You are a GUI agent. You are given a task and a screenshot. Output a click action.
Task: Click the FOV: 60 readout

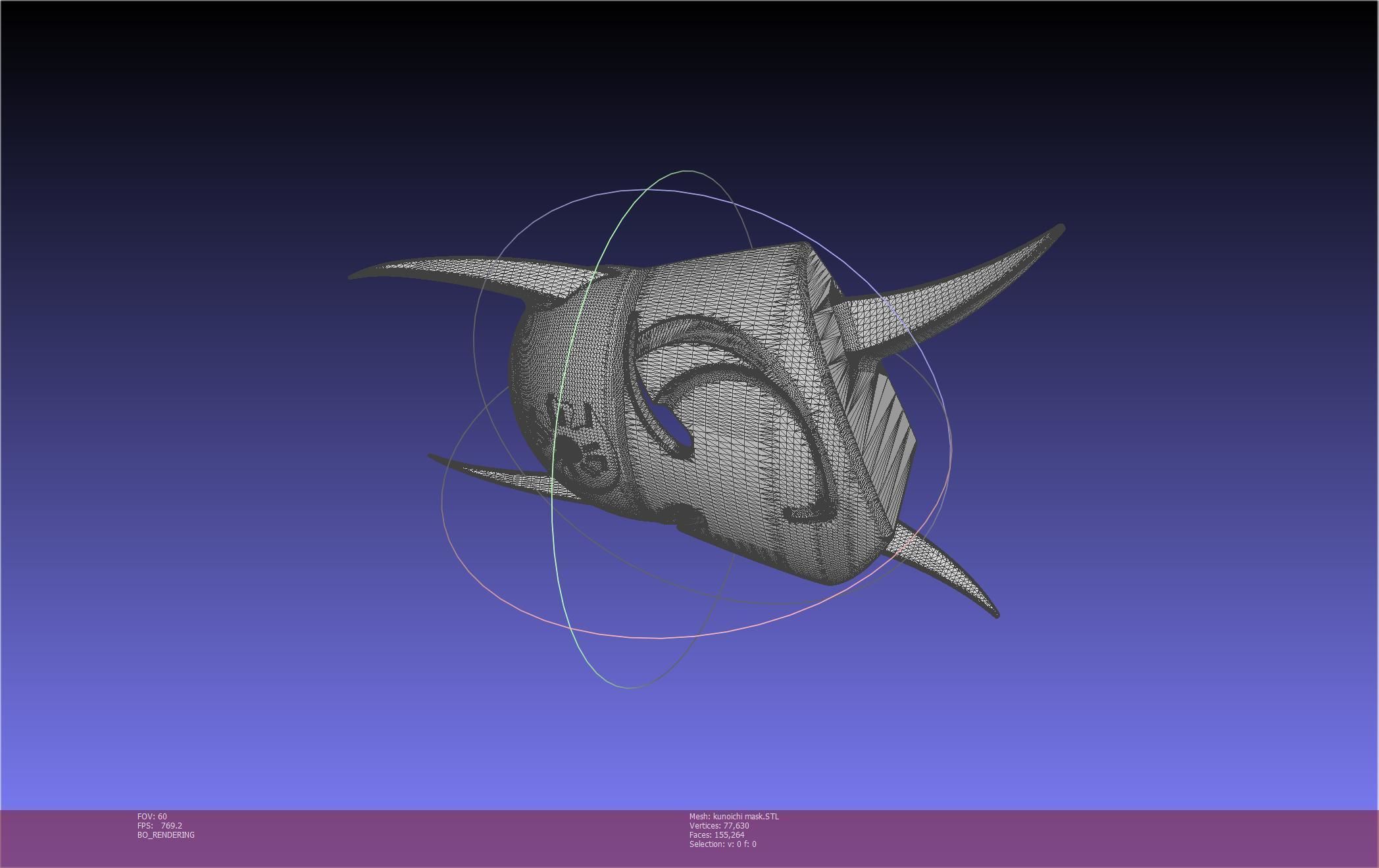pyautogui.click(x=152, y=817)
